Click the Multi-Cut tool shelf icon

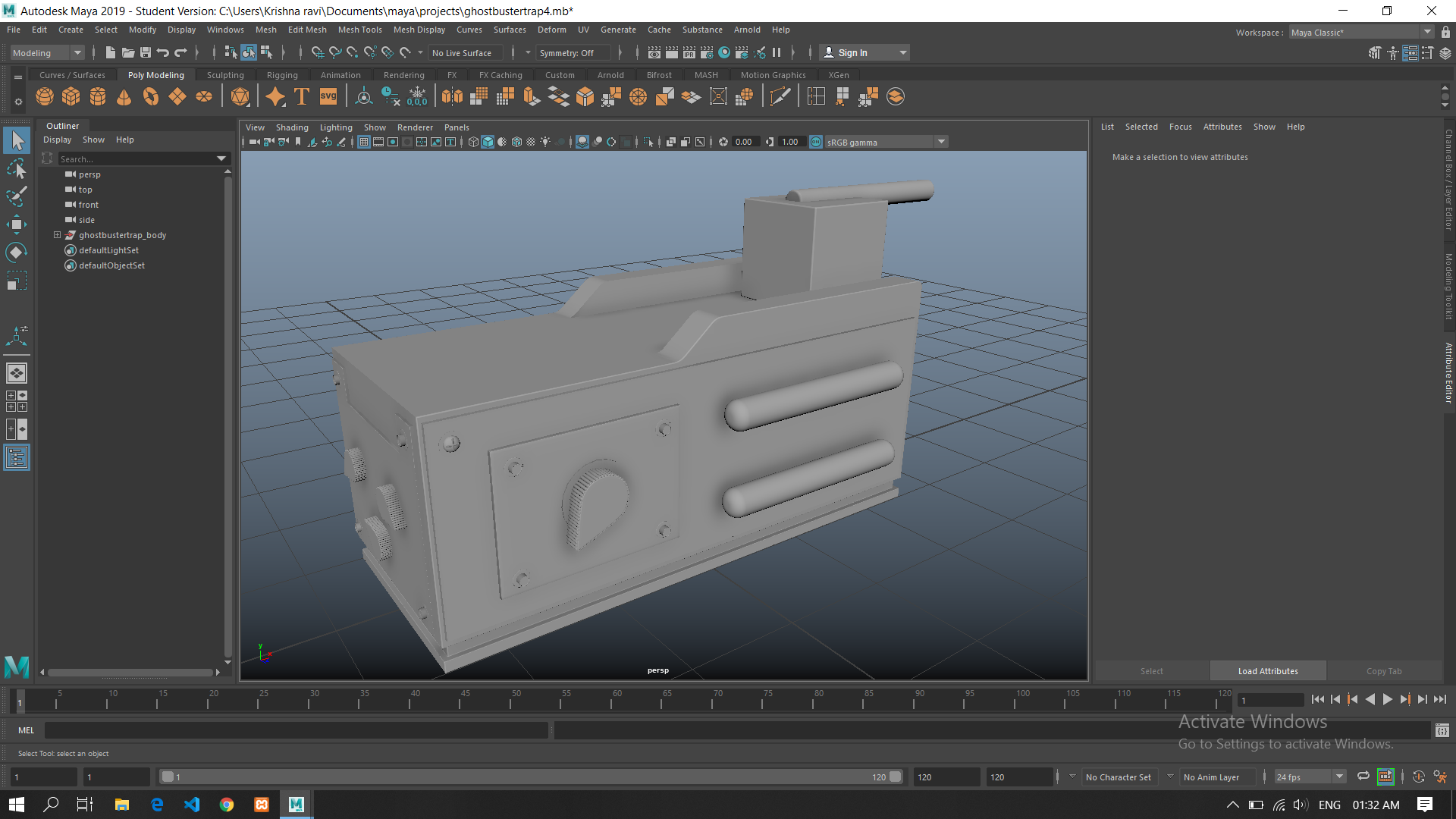click(x=780, y=97)
